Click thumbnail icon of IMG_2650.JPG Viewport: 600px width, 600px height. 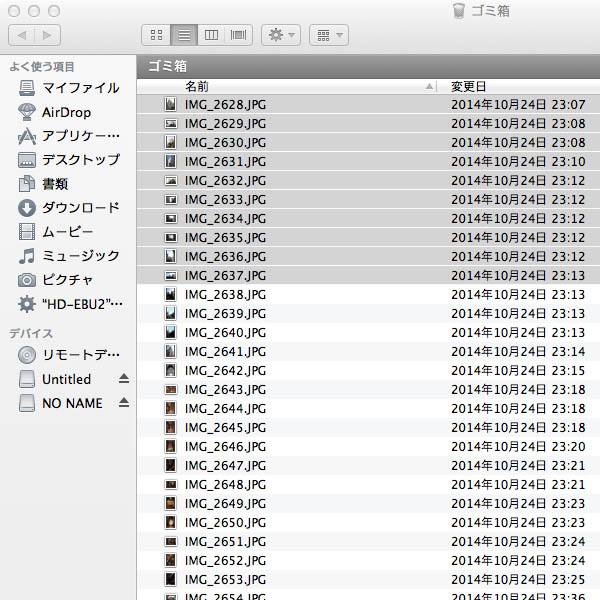pyautogui.click(x=171, y=523)
